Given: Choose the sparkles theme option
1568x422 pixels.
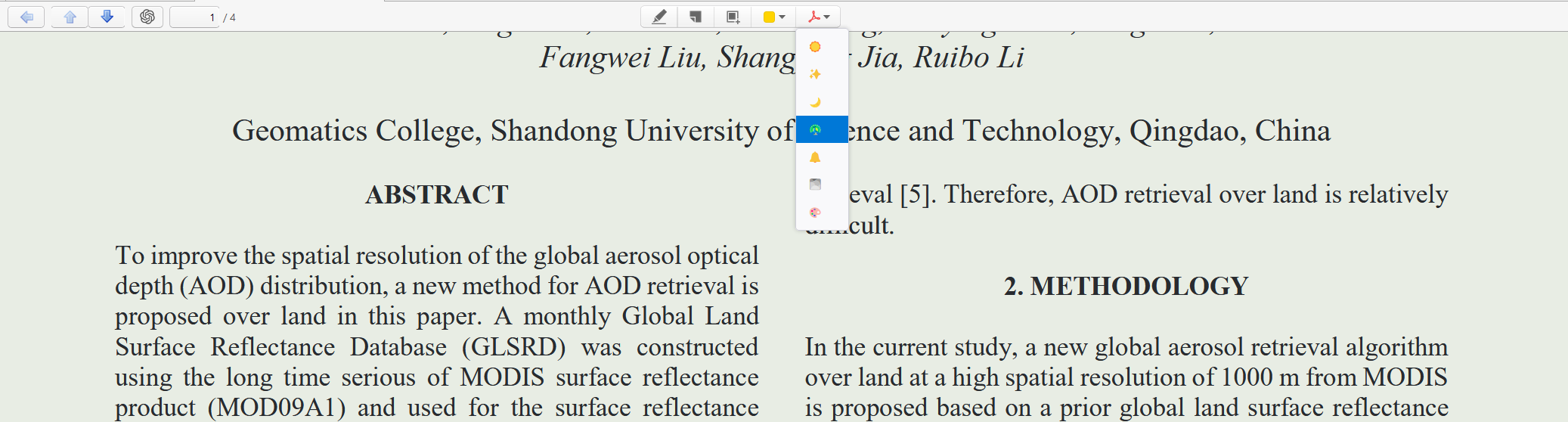Looking at the screenshot, I should click(x=822, y=74).
